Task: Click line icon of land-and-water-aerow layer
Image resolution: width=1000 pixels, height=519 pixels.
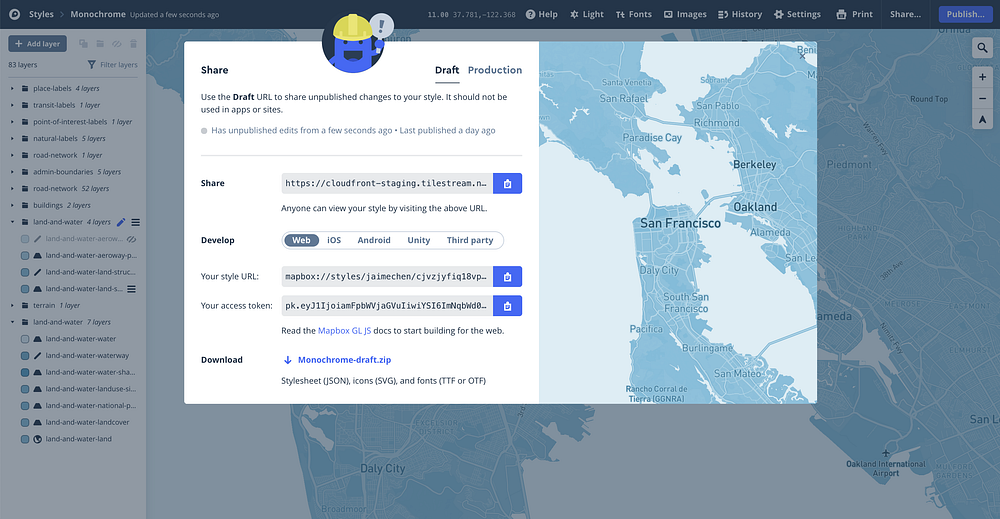Action: 38,239
